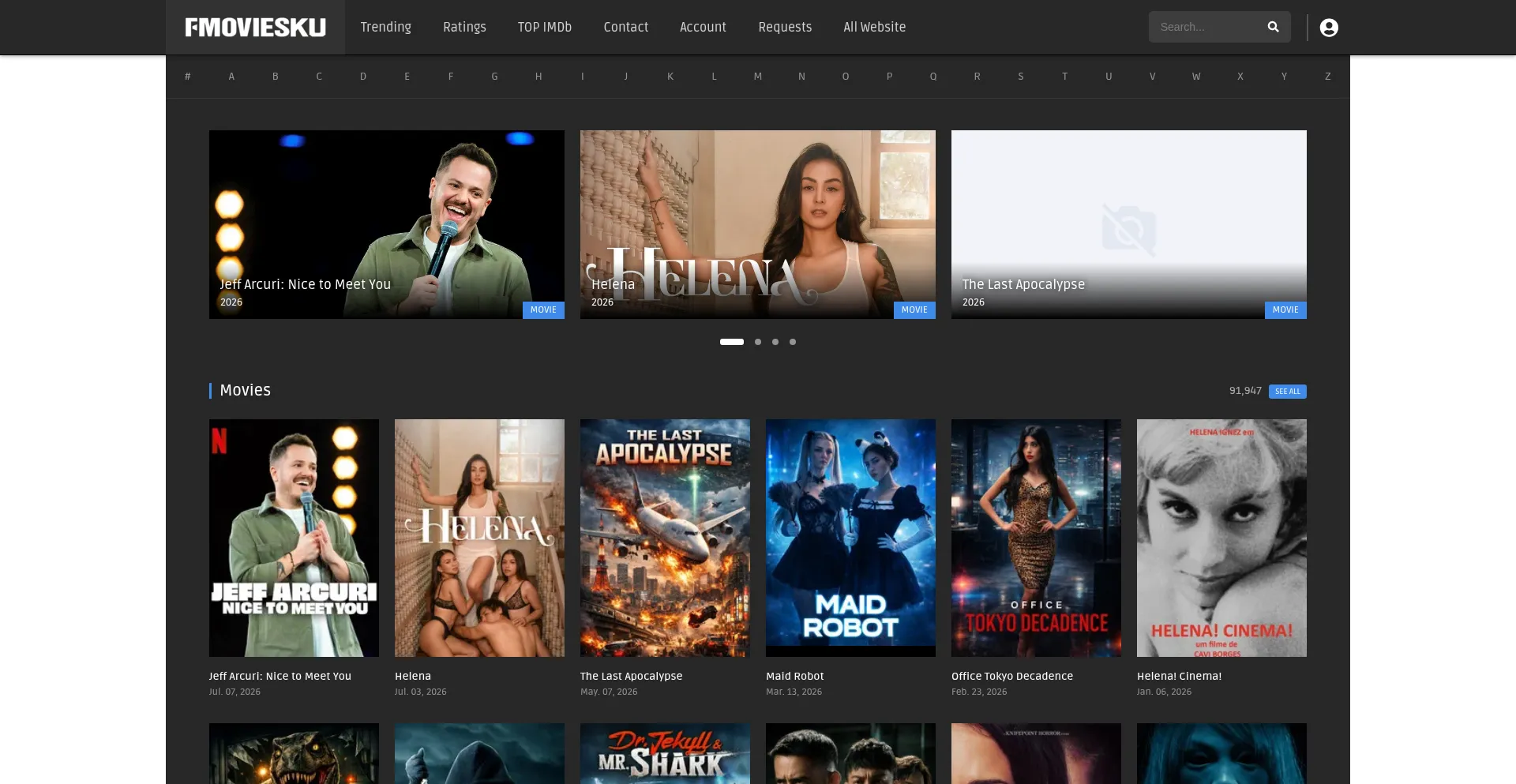Open the Ratings menu item
This screenshot has width=1516, height=784.
point(464,27)
